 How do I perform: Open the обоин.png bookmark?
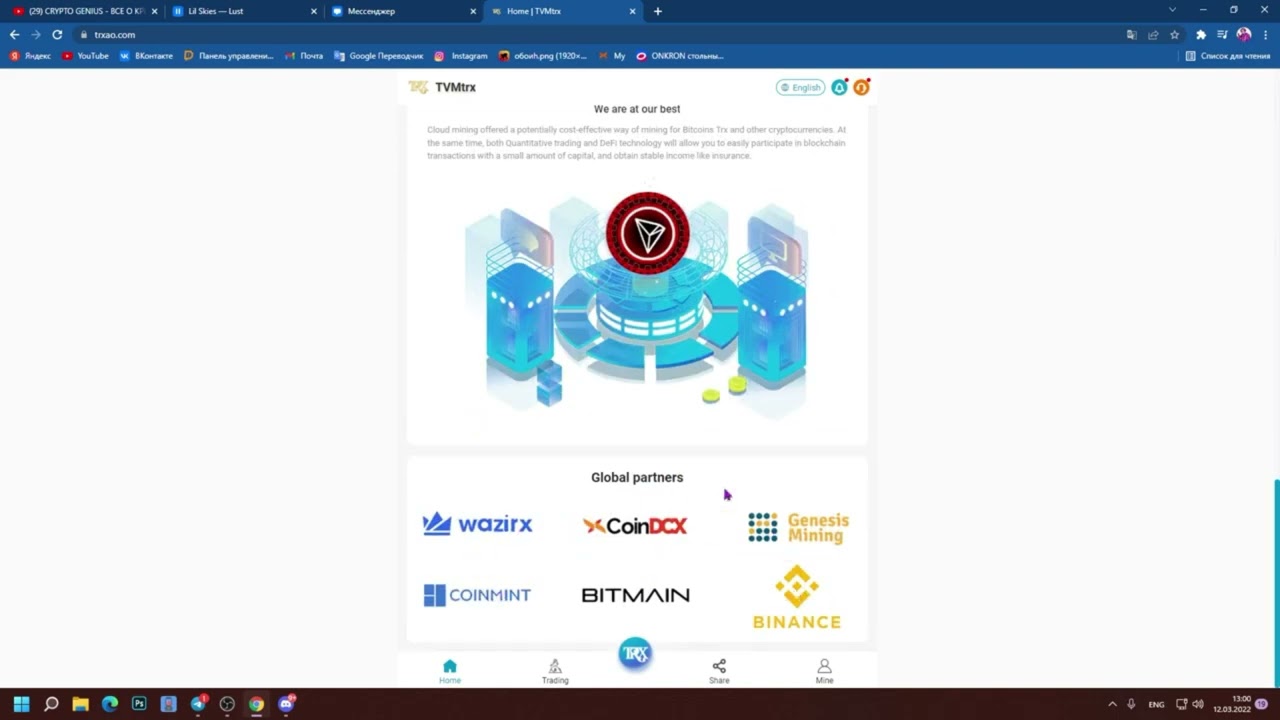tap(542, 56)
